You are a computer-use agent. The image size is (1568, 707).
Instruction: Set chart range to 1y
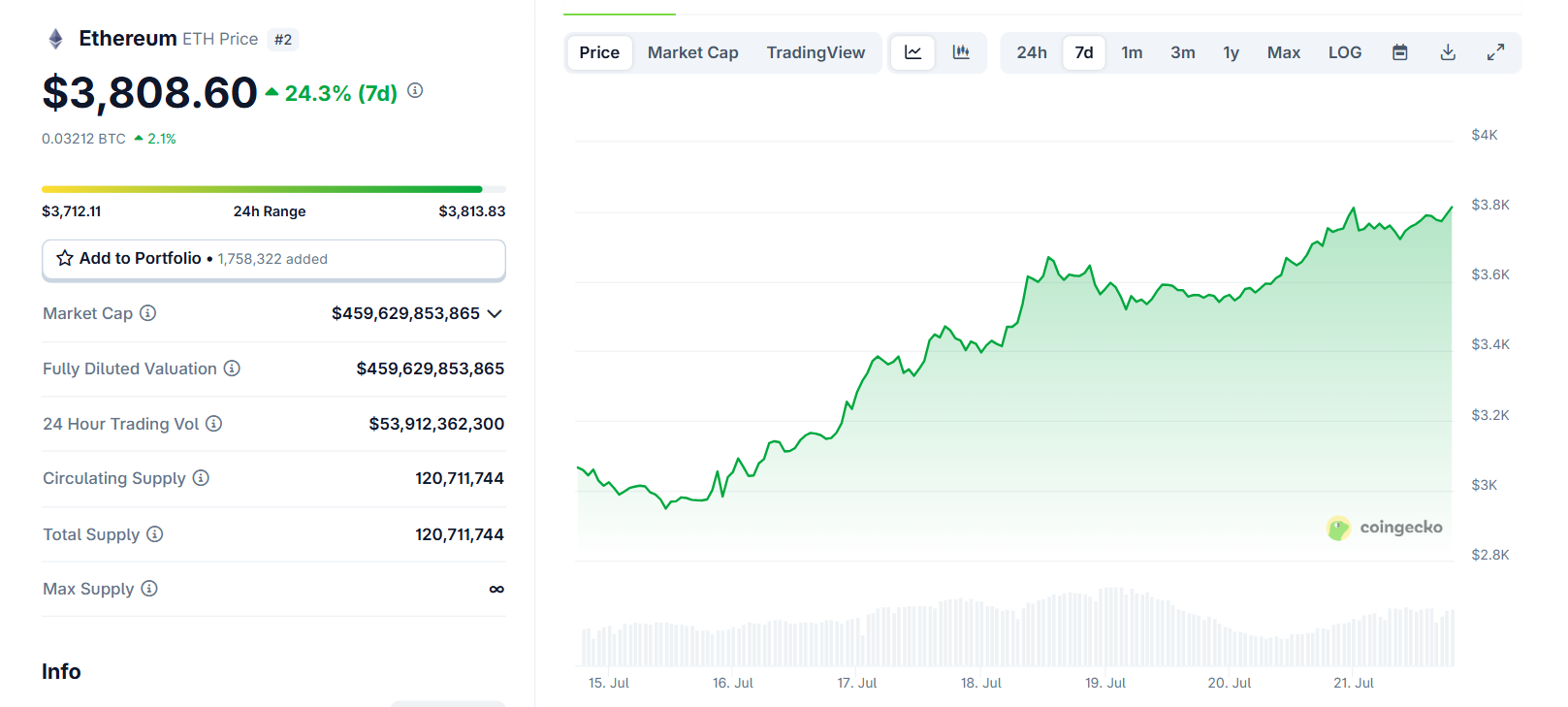click(x=1231, y=52)
